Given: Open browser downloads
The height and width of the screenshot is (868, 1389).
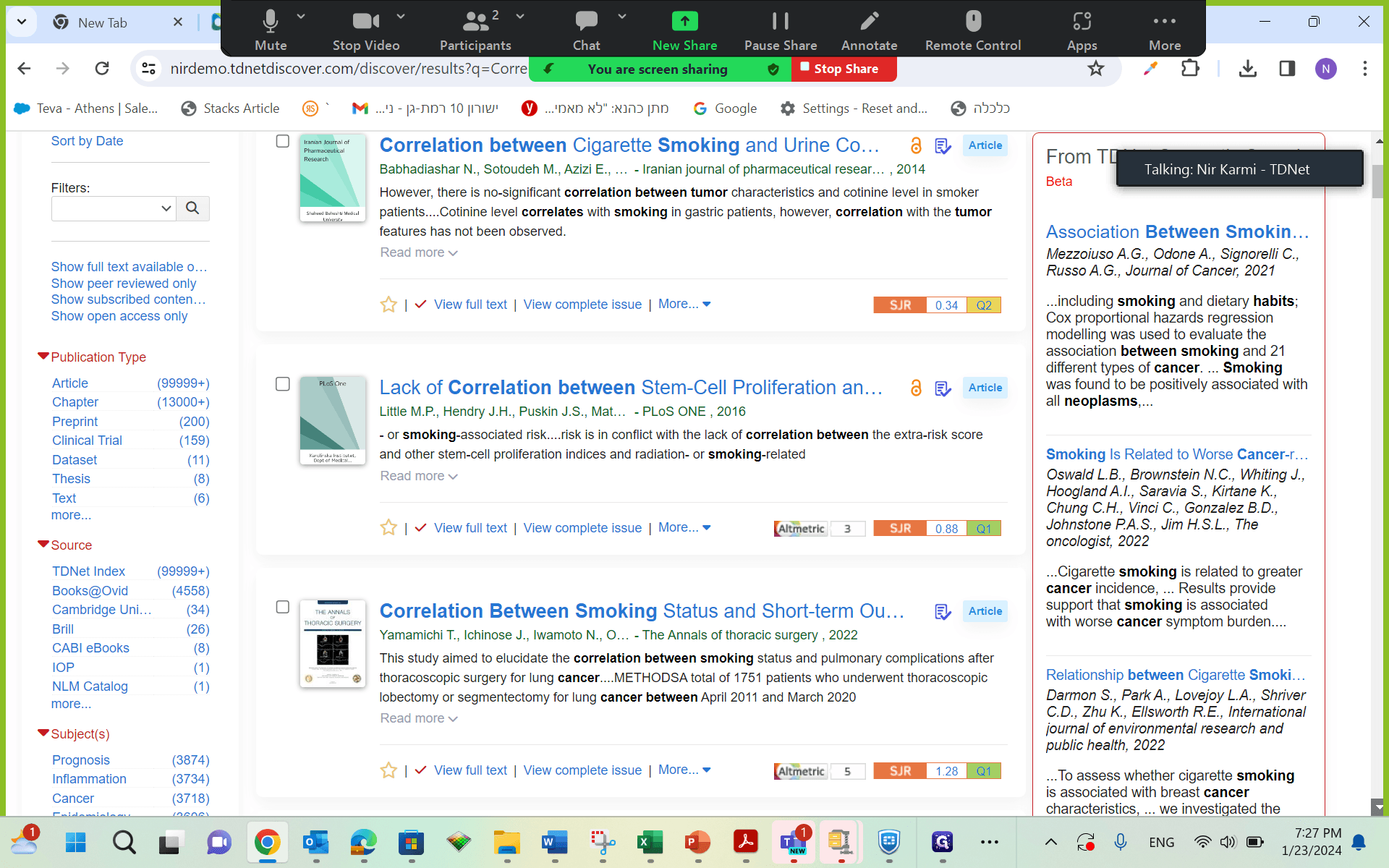Looking at the screenshot, I should (x=1247, y=68).
